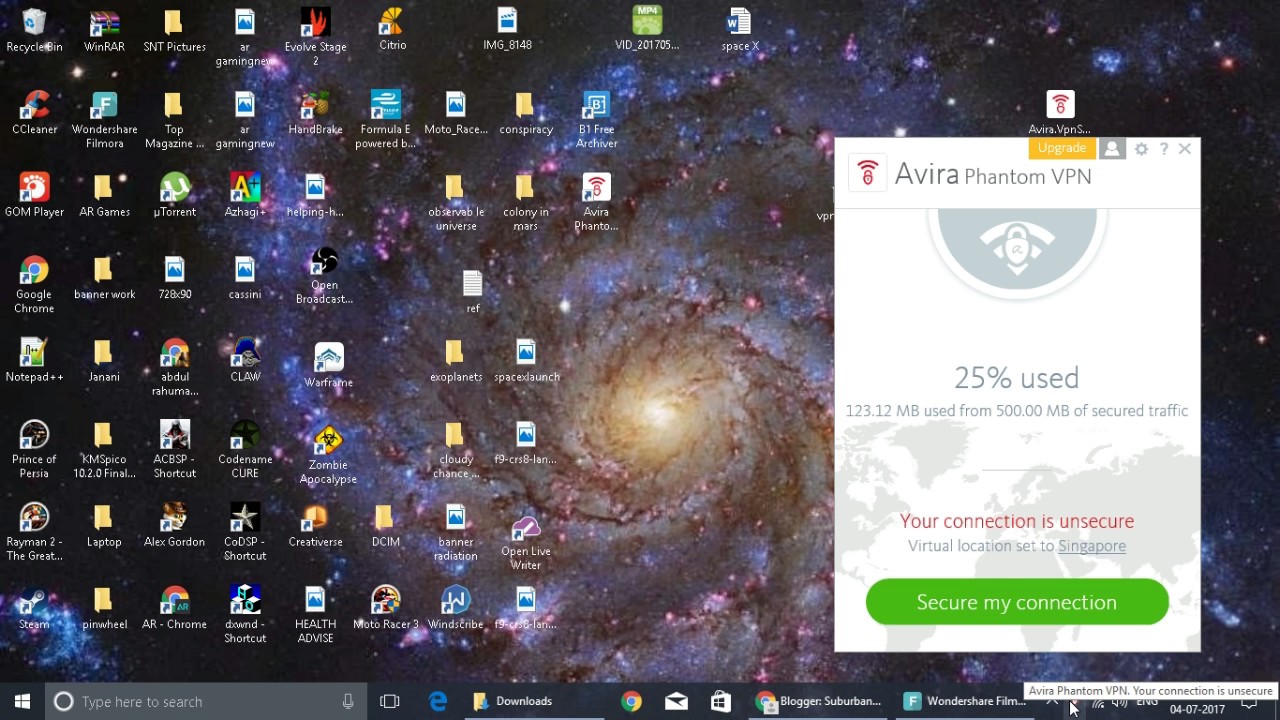Open the Avira account profile icon
Image resolution: width=1280 pixels, height=720 pixels.
click(x=1112, y=149)
